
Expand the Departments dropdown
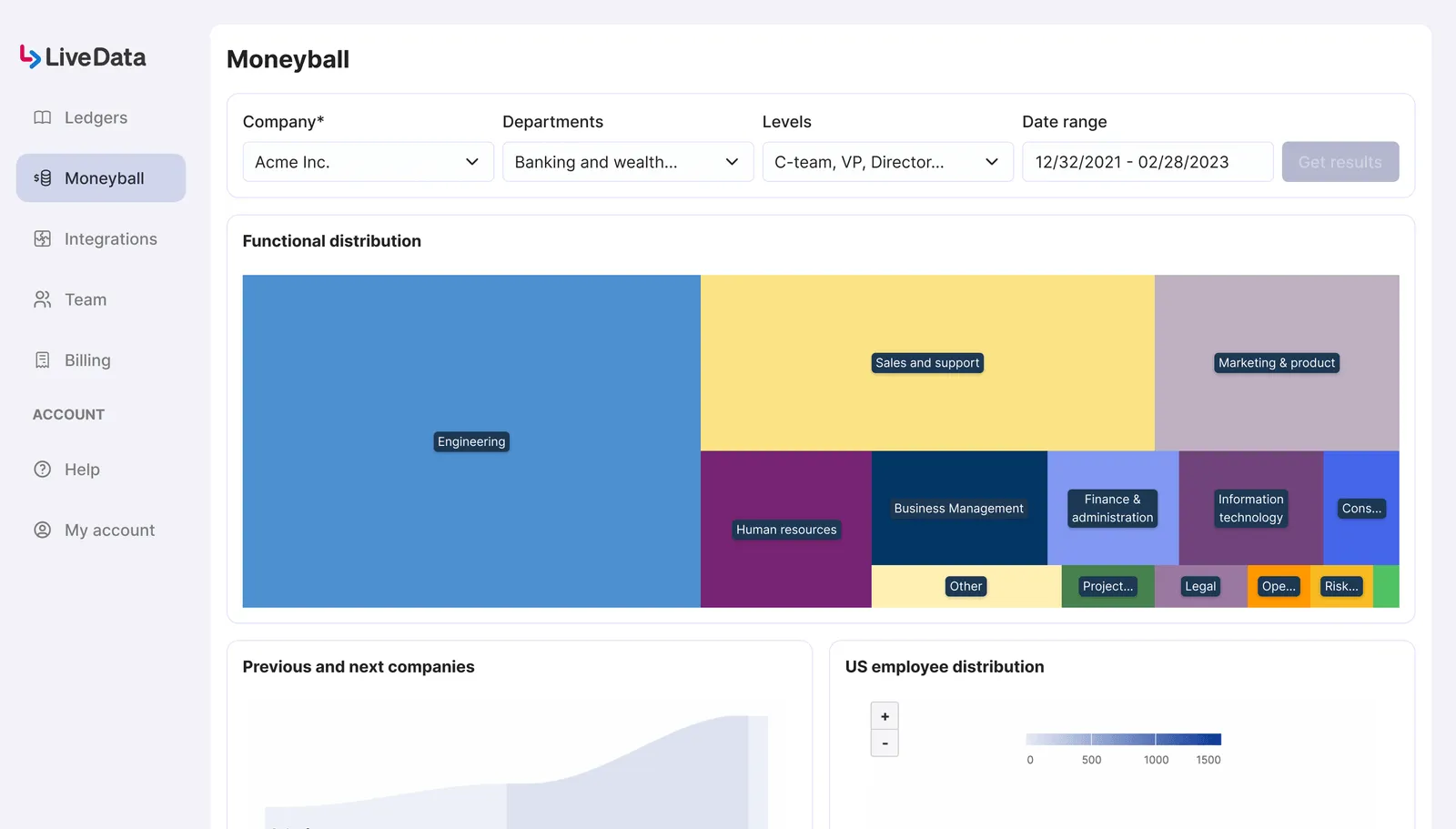click(627, 162)
